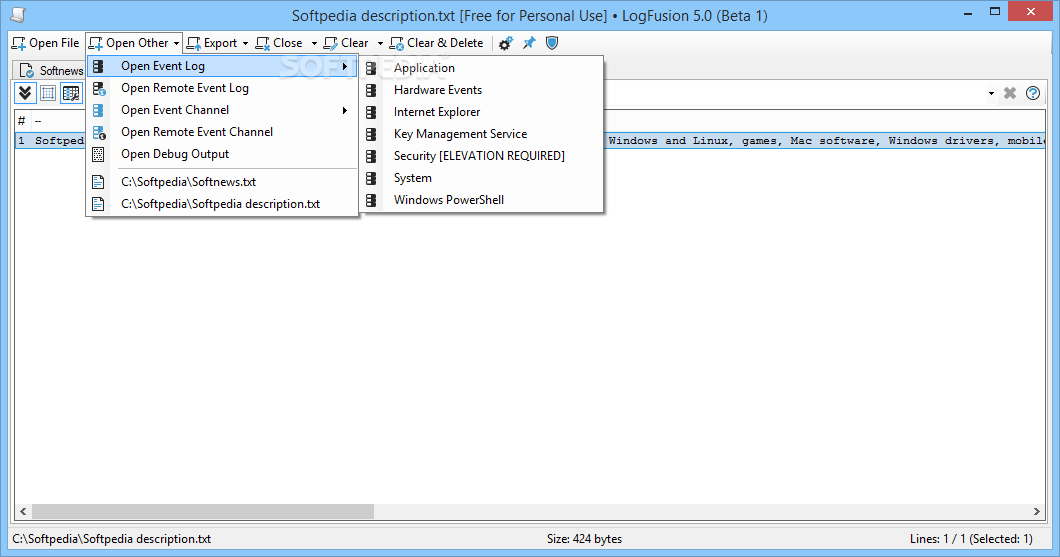Select the Windows PowerShell log
The height and width of the screenshot is (557, 1060).
click(x=481, y=200)
